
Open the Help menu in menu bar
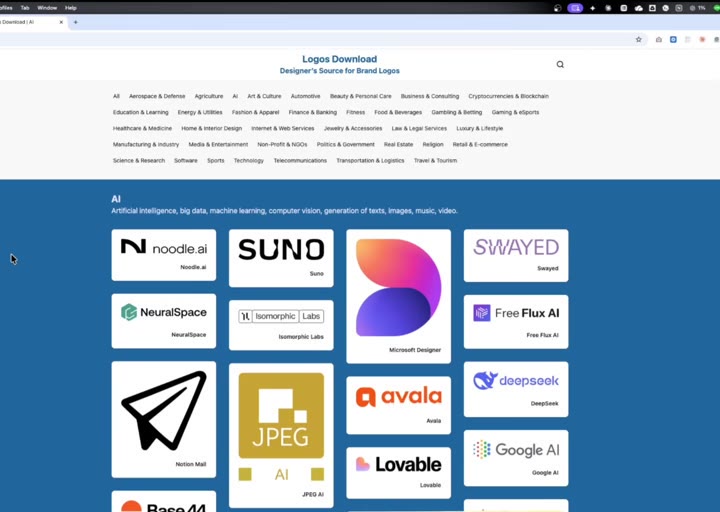point(70,8)
